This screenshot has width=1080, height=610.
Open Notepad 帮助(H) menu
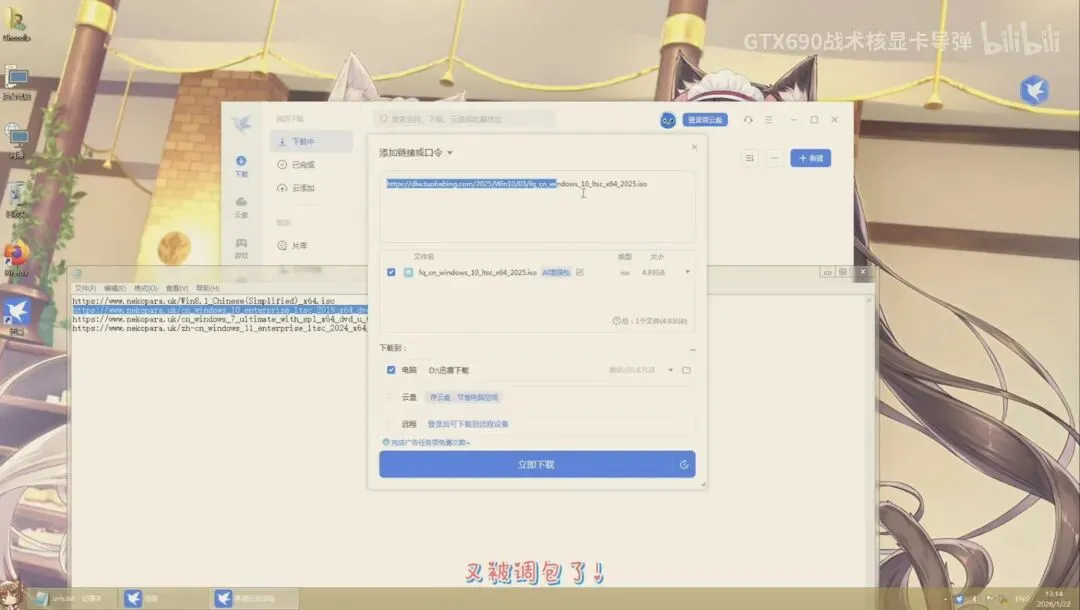pyautogui.click(x=208, y=288)
